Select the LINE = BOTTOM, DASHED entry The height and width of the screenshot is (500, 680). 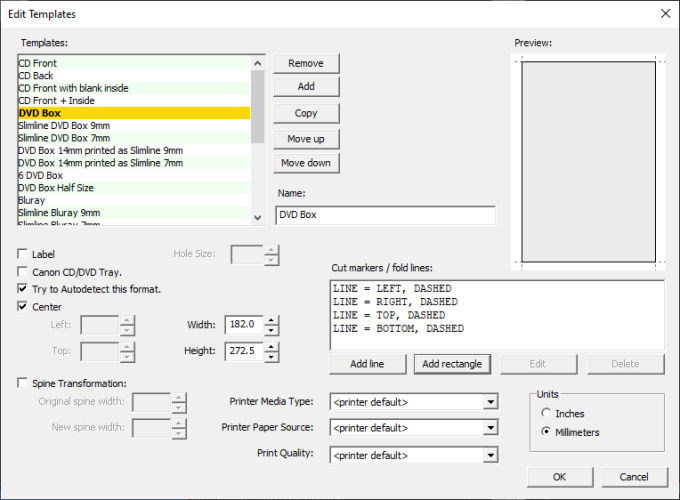point(398,329)
